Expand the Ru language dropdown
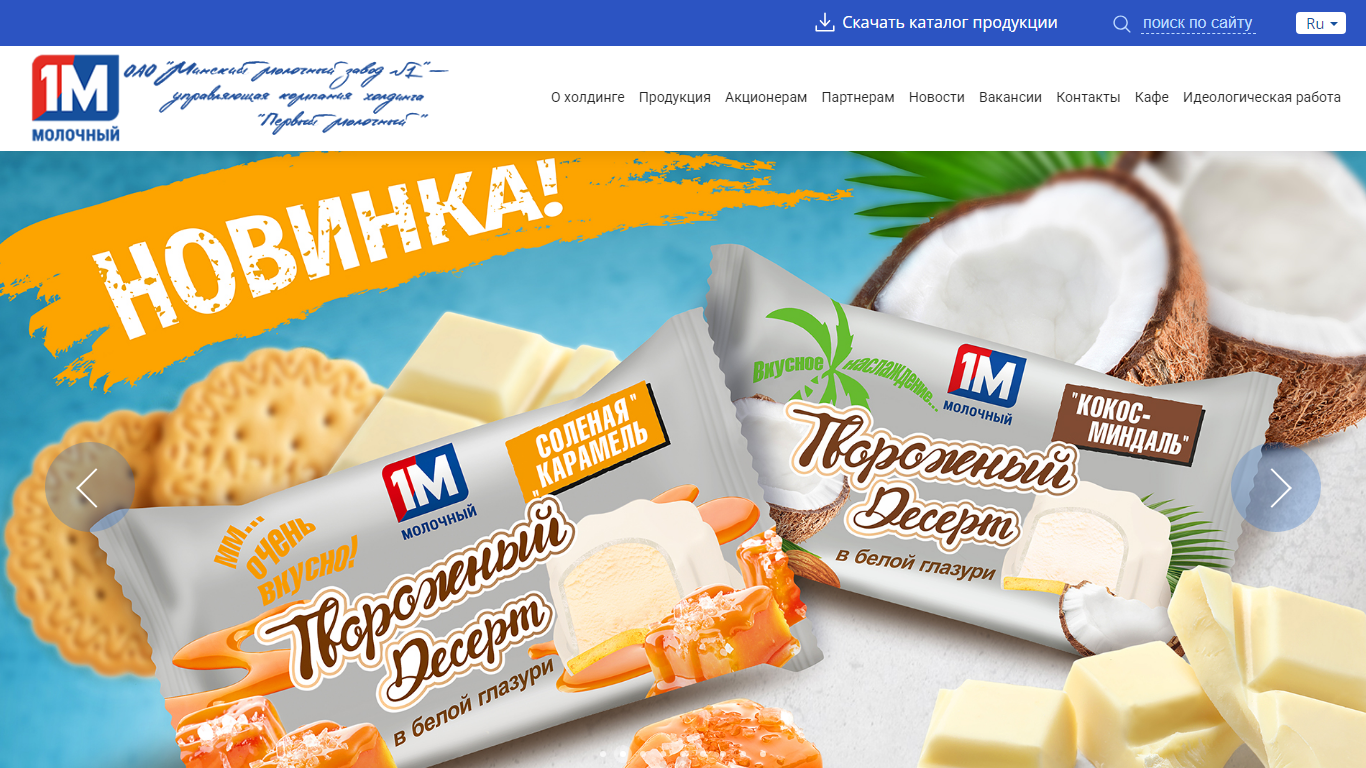Image resolution: width=1366 pixels, height=768 pixels. point(1321,23)
